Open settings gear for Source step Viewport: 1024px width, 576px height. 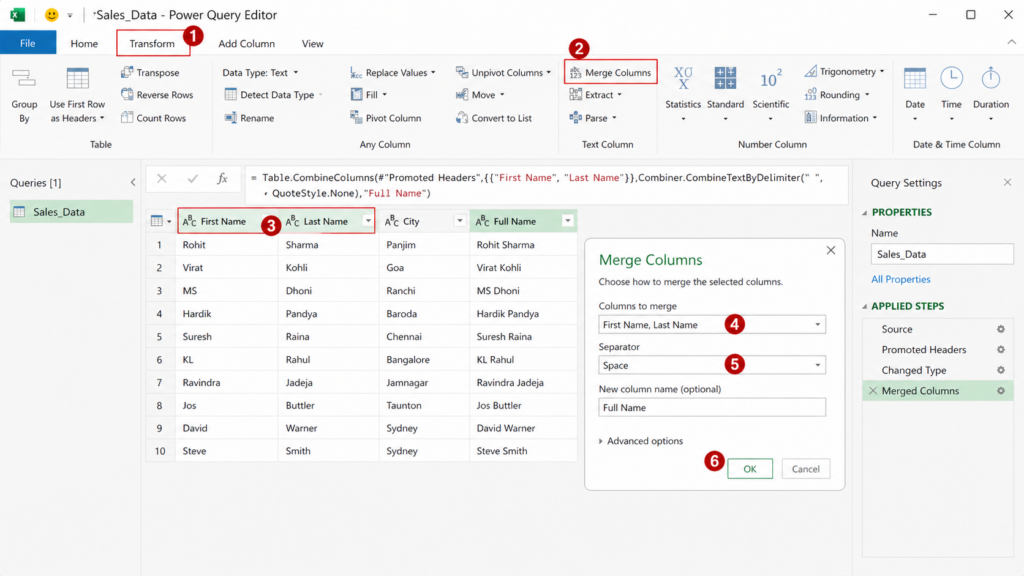point(1000,329)
